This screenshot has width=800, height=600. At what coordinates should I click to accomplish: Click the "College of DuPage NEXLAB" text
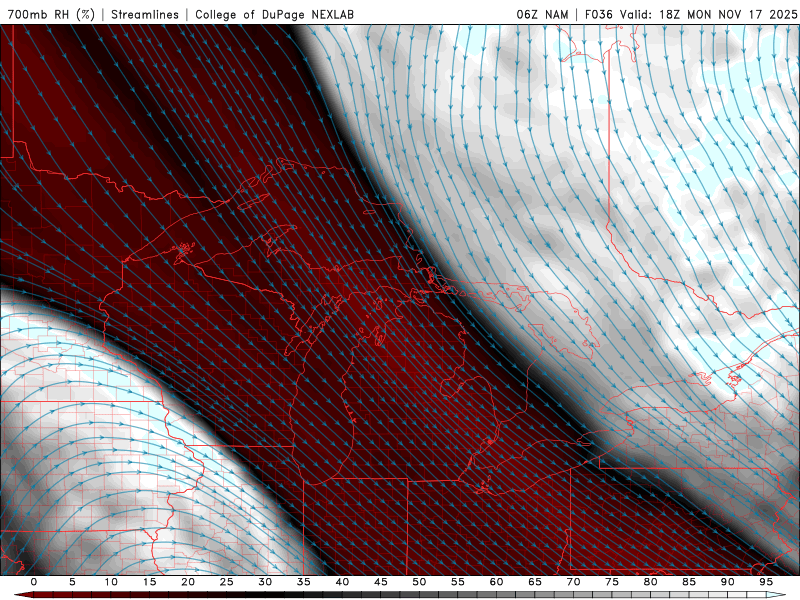(x=274, y=14)
